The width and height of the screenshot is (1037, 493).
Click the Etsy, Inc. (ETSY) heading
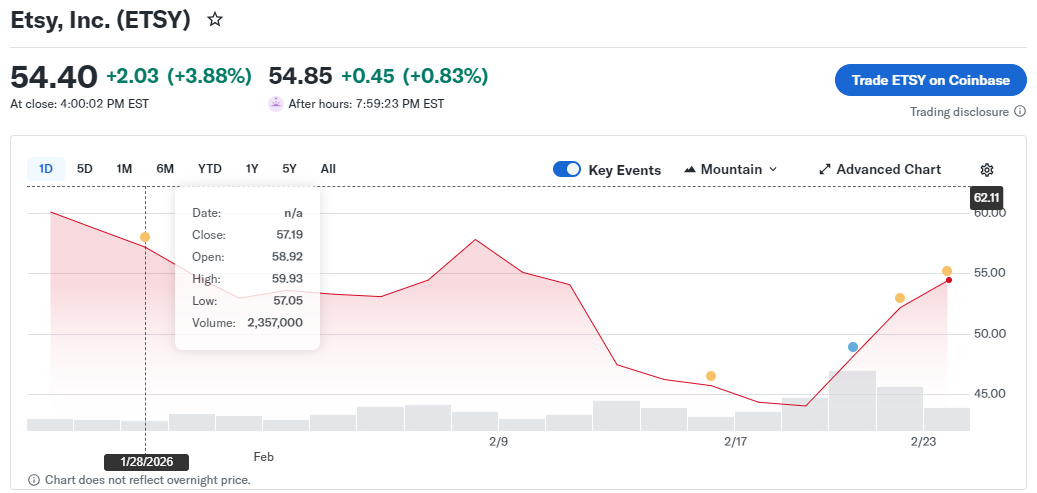[101, 20]
